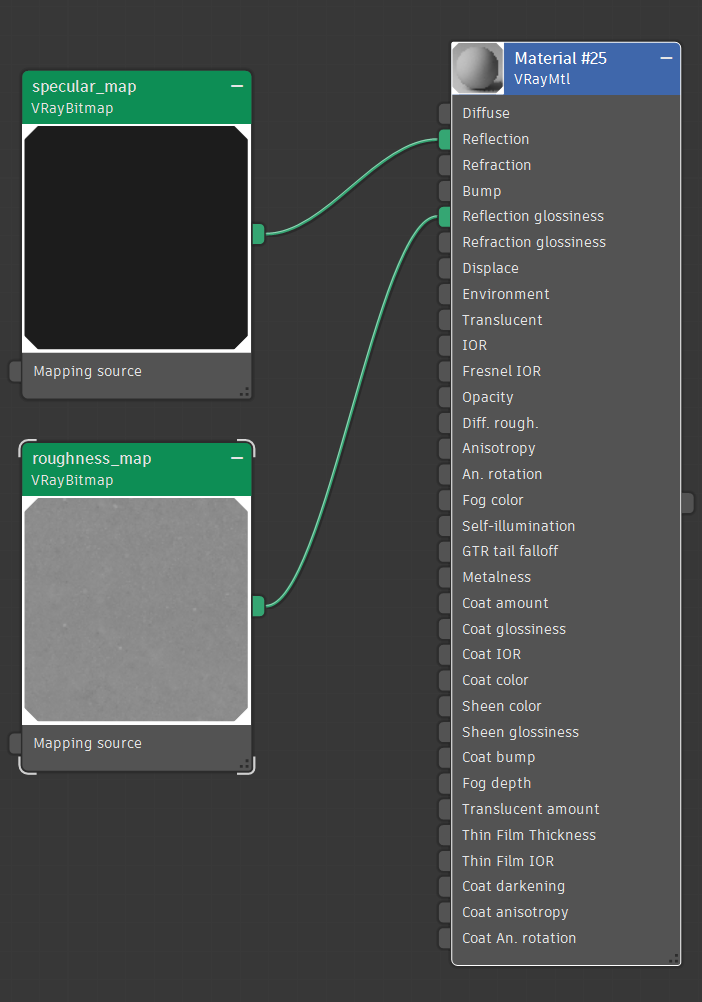Viewport: 702px width, 1002px height.
Task: Click the Diffuse input socket
Action: coord(445,113)
